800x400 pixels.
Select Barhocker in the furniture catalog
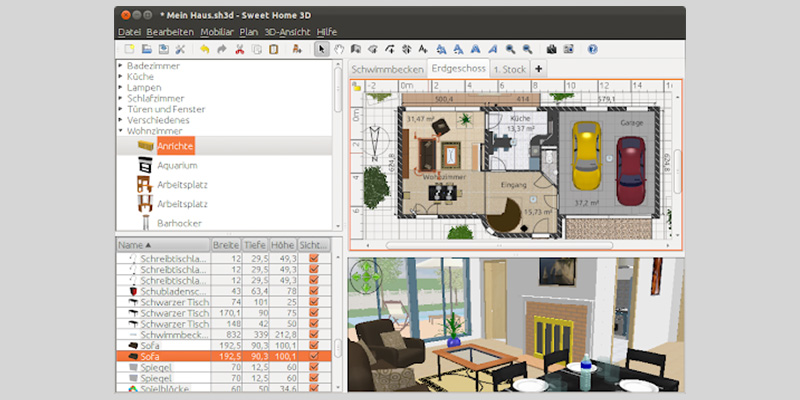[x=179, y=223]
